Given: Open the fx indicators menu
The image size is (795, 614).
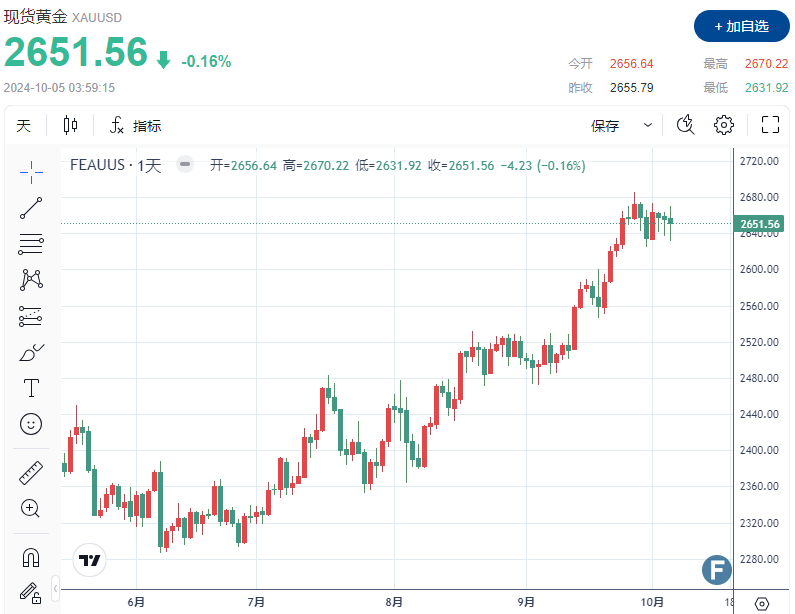Looking at the screenshot, I should (135, 125).
